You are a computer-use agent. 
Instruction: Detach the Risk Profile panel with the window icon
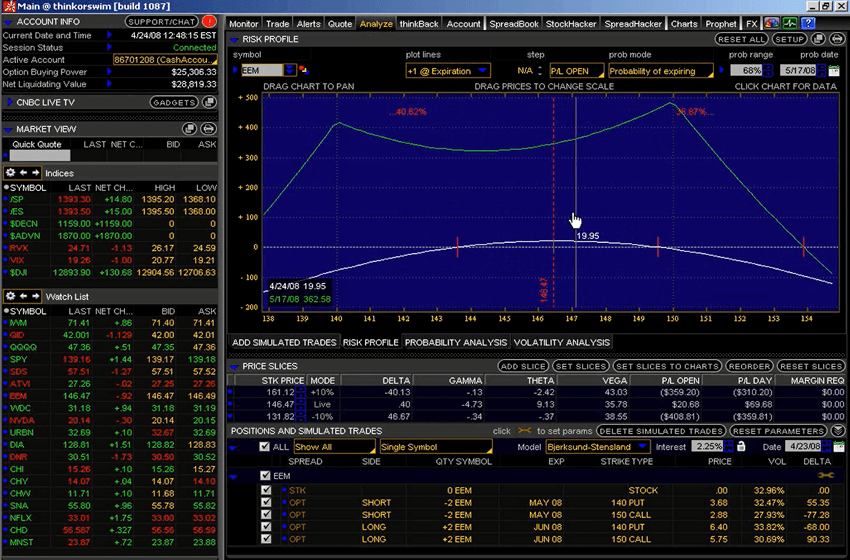[818, 39]
